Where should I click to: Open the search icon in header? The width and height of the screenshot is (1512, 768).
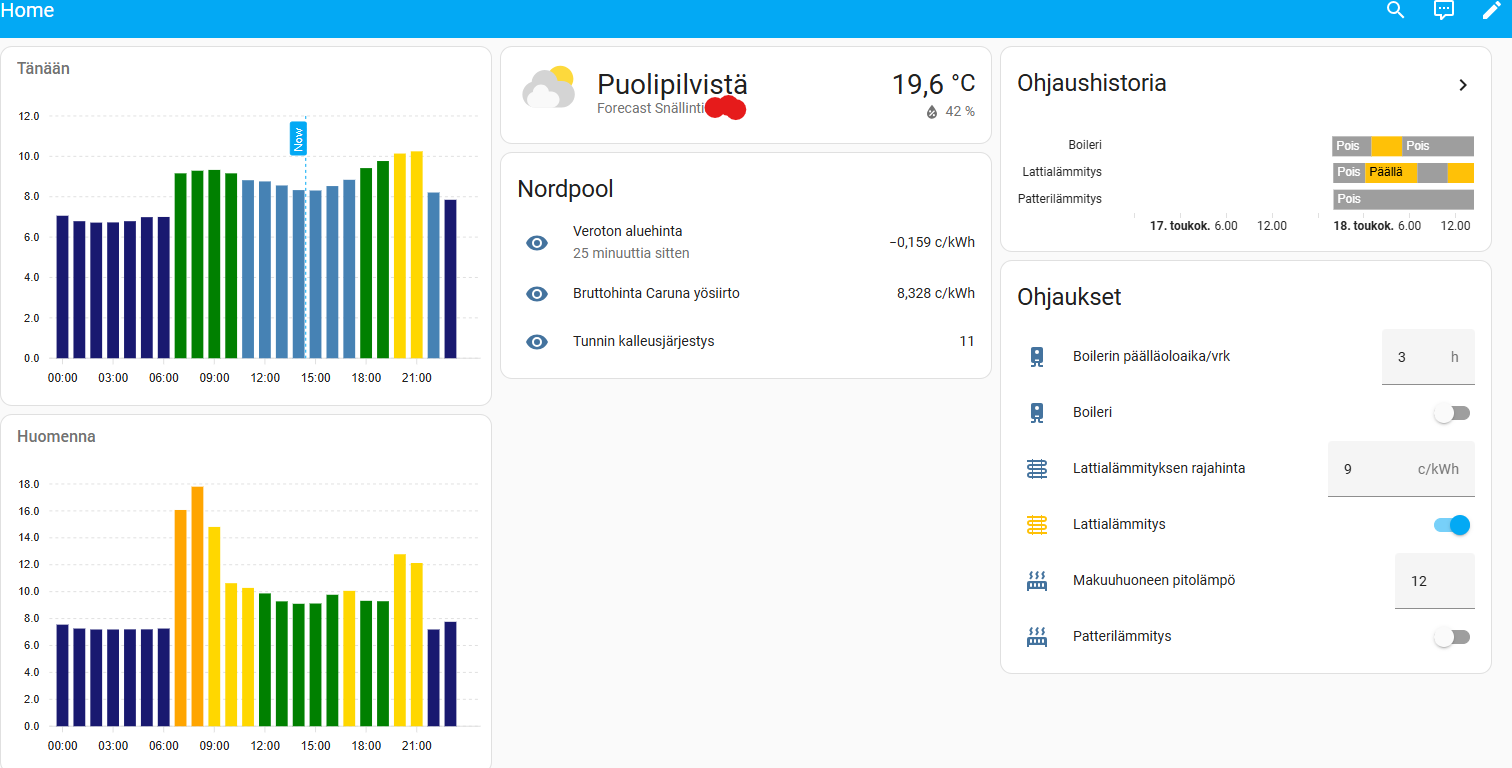click(x=1396, y=11)
